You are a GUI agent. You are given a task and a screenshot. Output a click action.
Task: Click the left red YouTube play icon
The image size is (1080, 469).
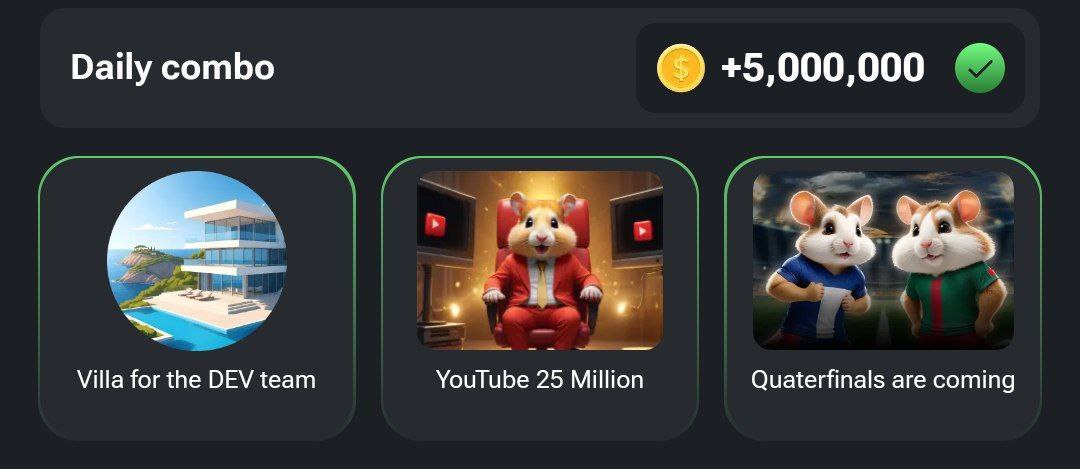coord(435,224)
